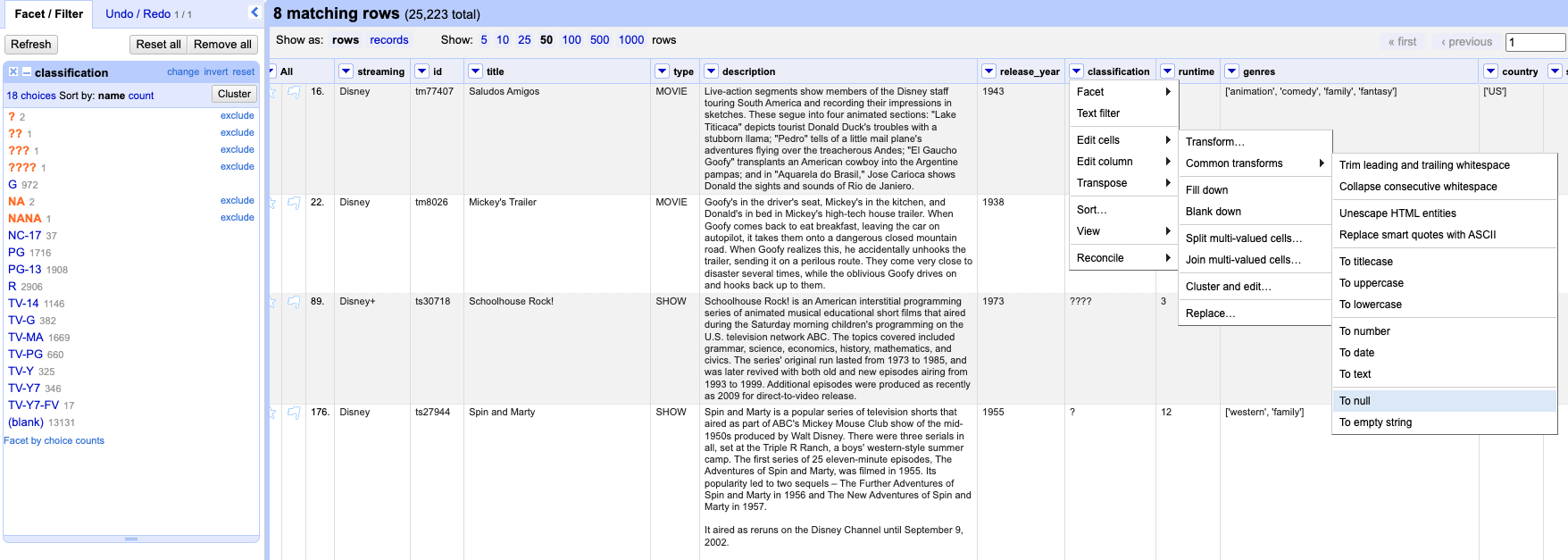Flag the Mickey's Trailer row

tap(294, 203)
